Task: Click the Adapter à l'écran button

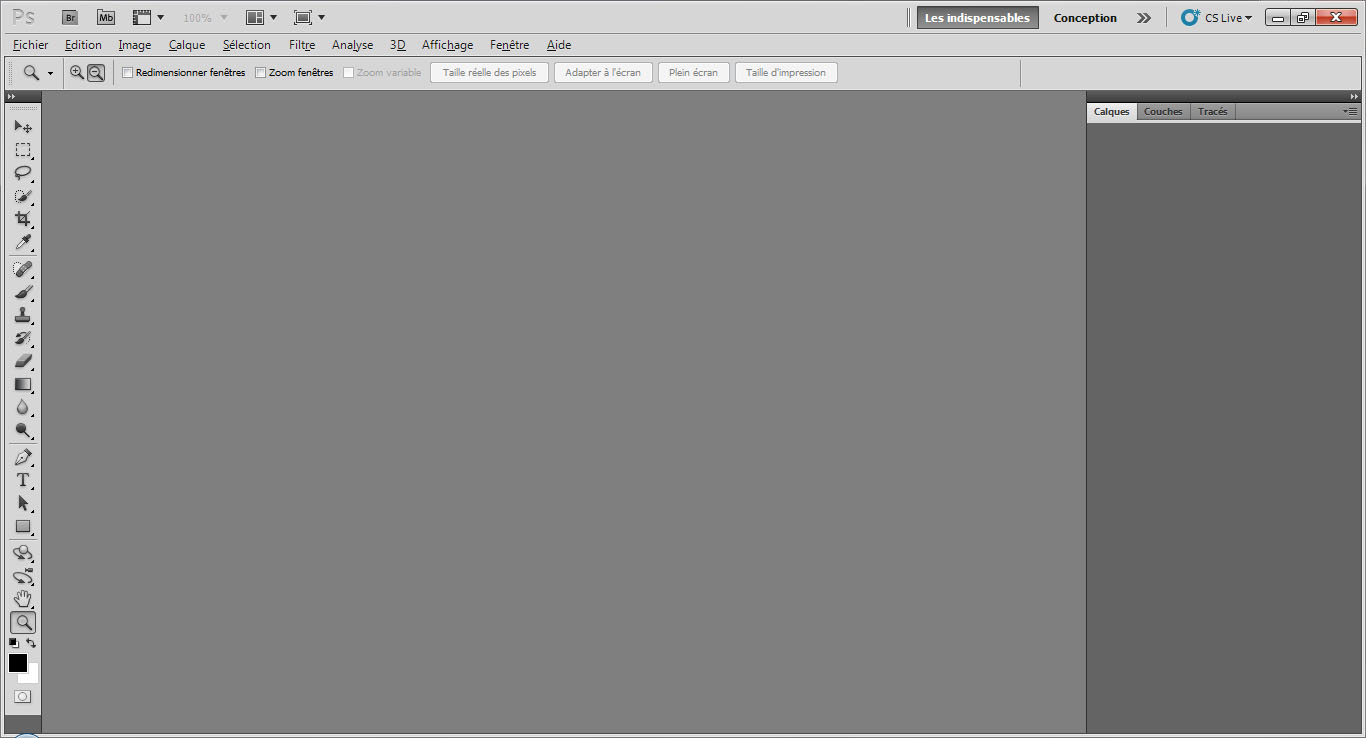Action: point(603,73)
